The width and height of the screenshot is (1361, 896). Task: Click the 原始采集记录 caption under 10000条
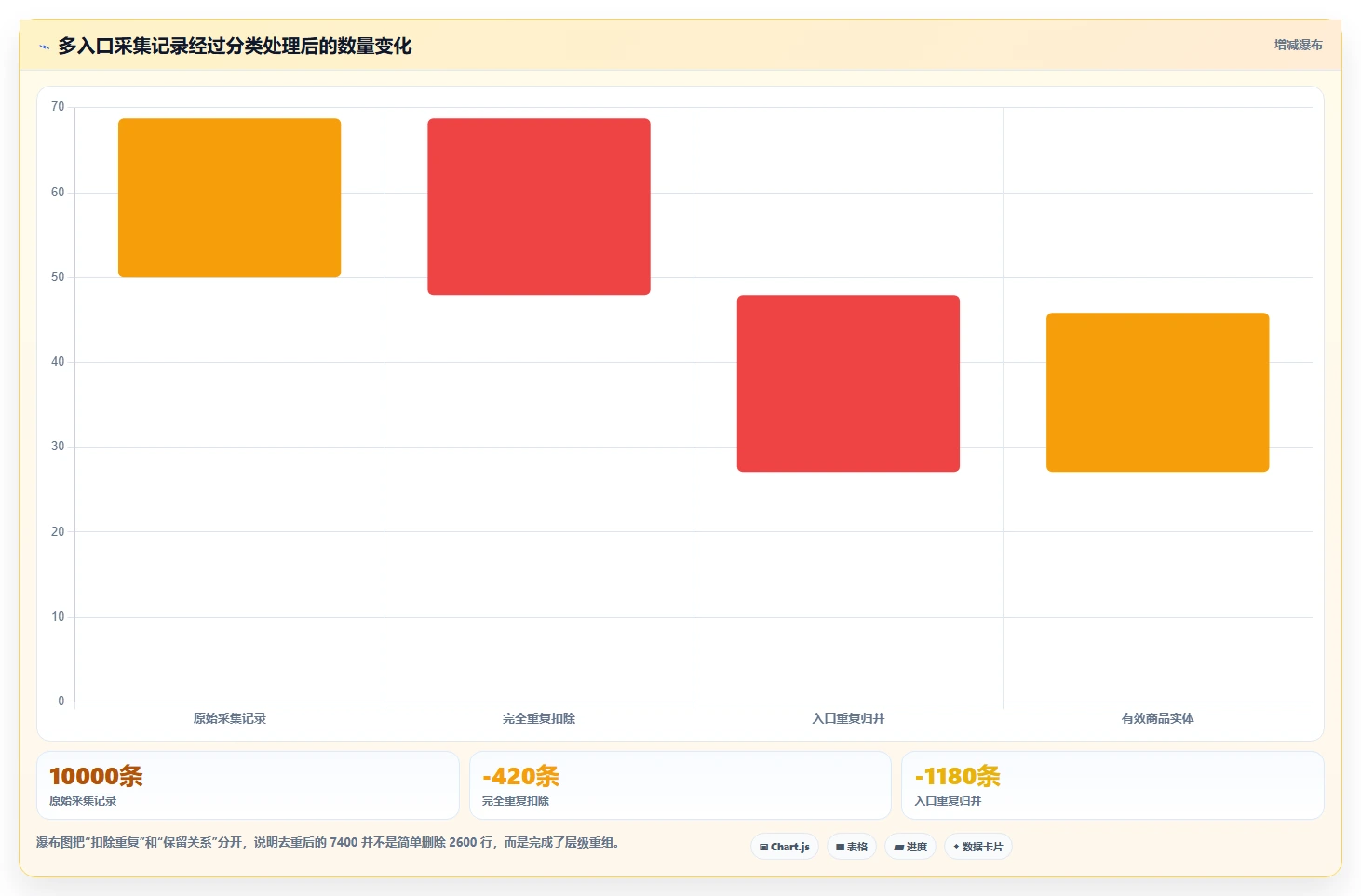tap(83, 801)
